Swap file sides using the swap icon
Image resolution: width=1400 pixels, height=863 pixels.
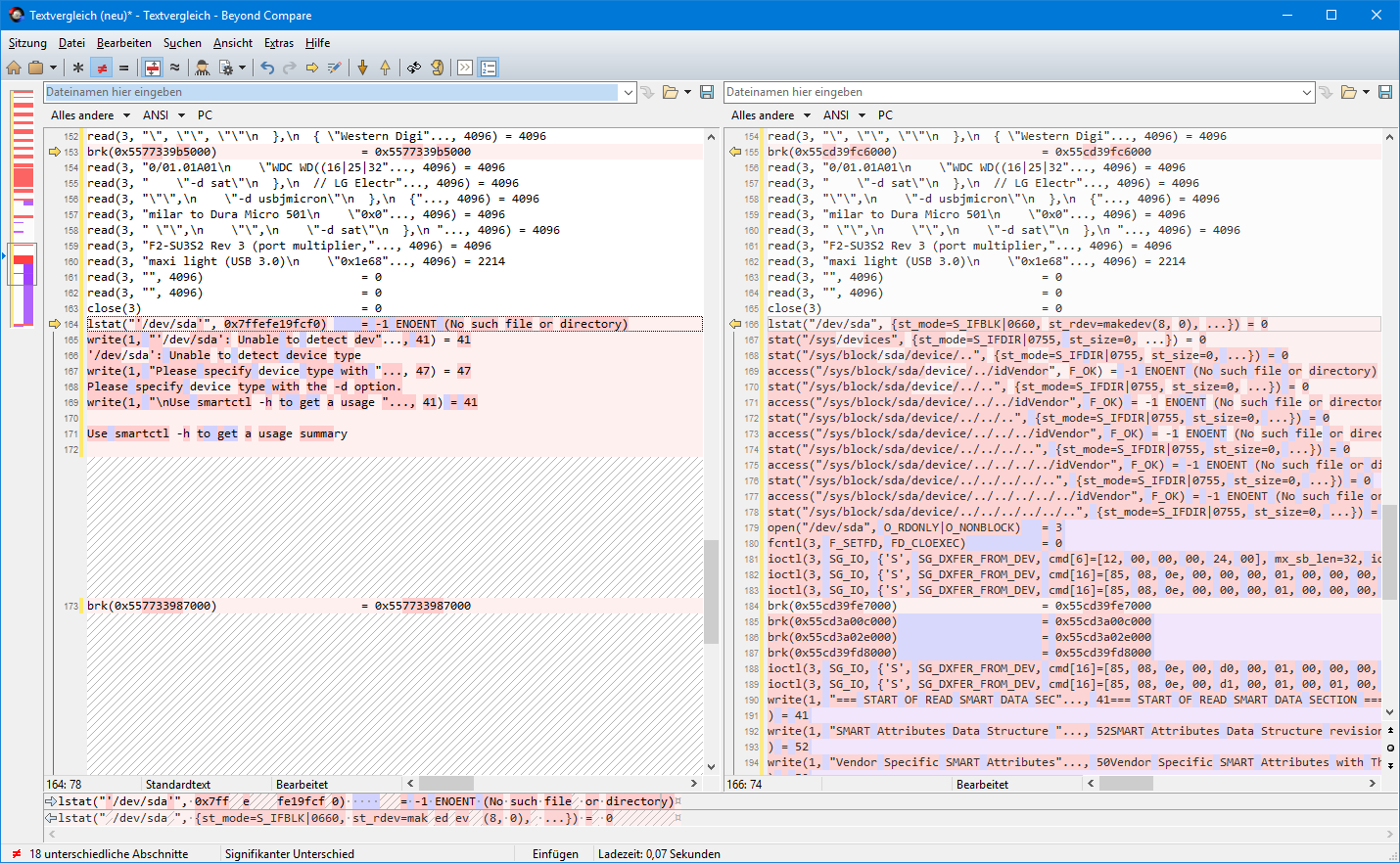click(x=414, y=68)
